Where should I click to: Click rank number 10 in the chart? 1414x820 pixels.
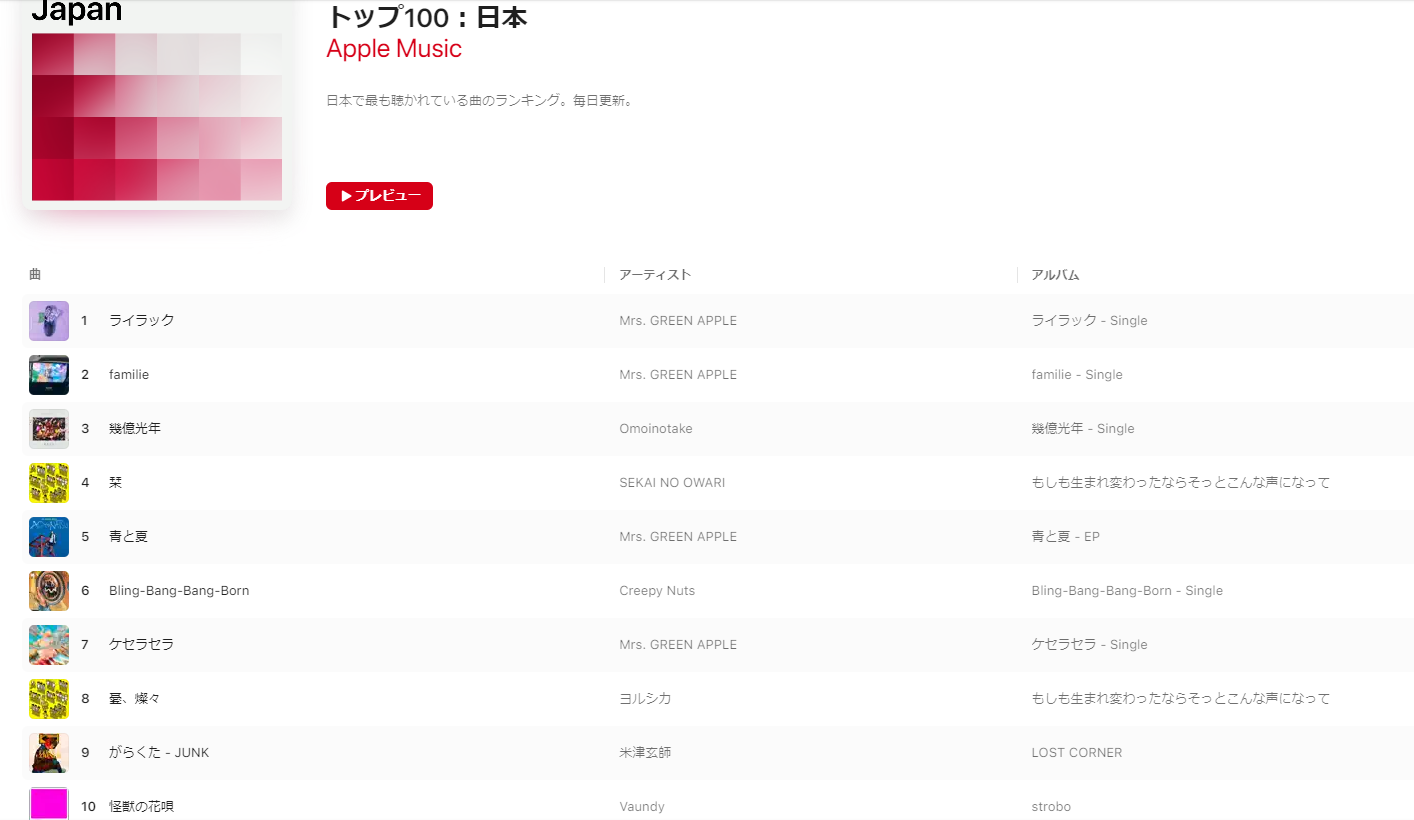88,807
